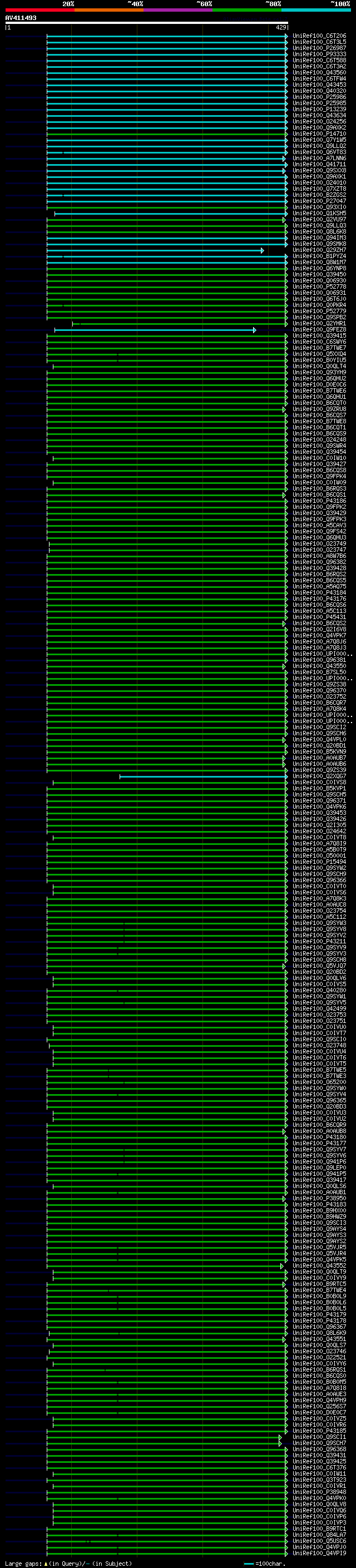The height and width of the screenshot is (1568, 356).
Task: Select the UniRef100_Q43550 label
Action: coord(319,666)
